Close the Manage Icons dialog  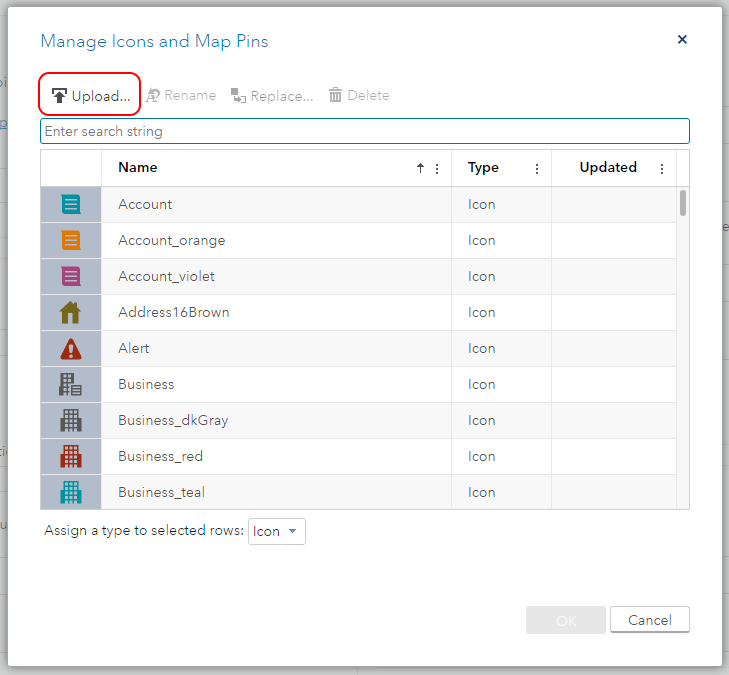coord(682,40)
